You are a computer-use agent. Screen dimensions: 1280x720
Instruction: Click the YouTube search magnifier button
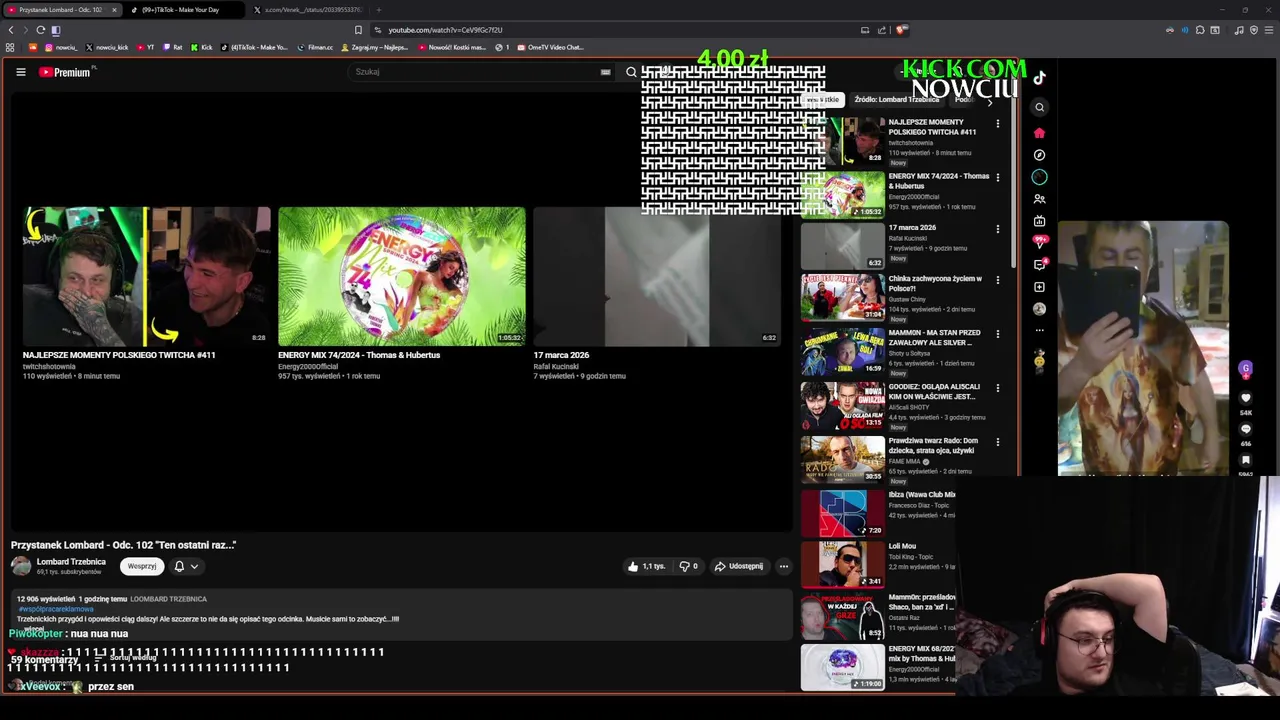[631, 72]
